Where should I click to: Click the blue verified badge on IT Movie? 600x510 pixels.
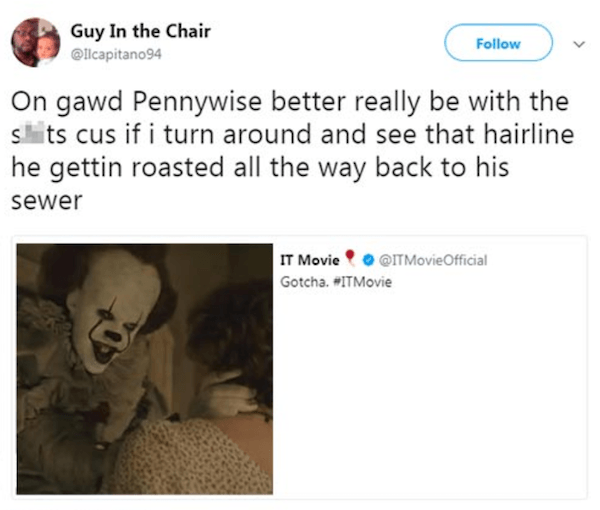point(369,261)
